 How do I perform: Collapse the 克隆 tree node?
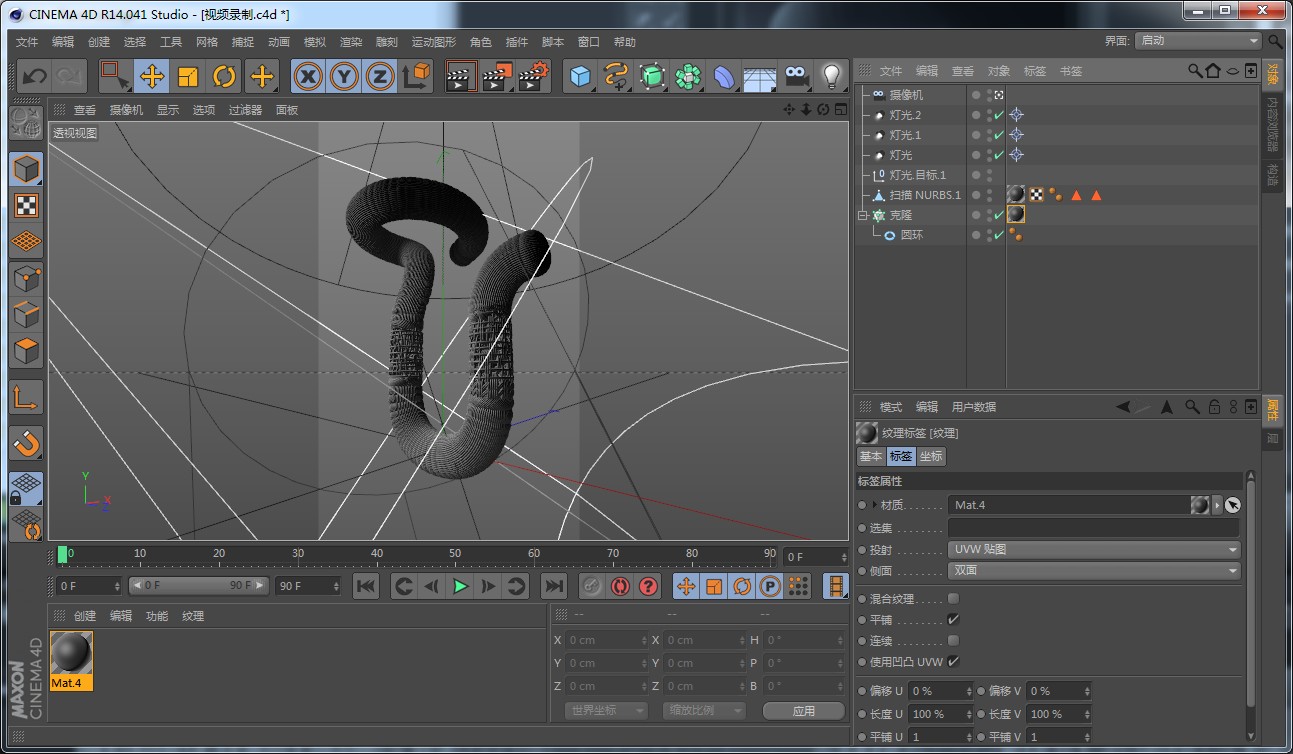862,215
